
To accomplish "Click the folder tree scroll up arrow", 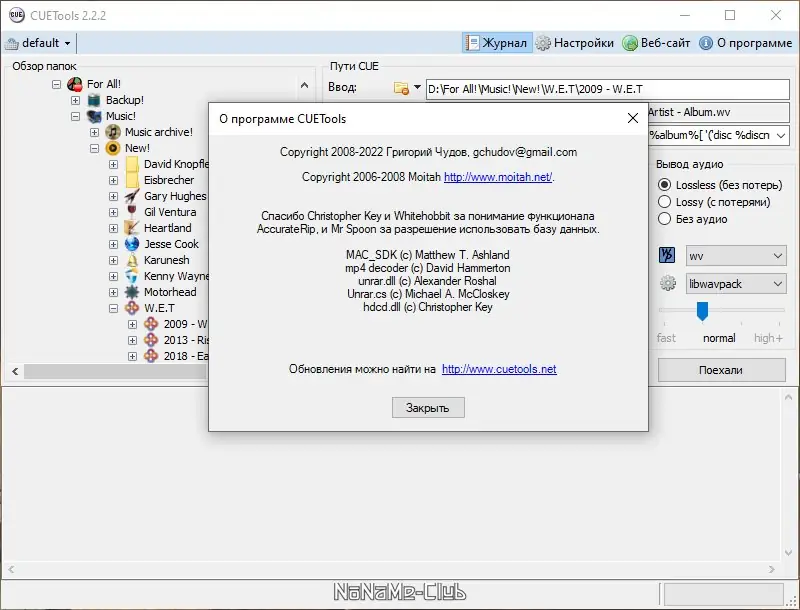I will pyautogui.click(x=305, y=85).
